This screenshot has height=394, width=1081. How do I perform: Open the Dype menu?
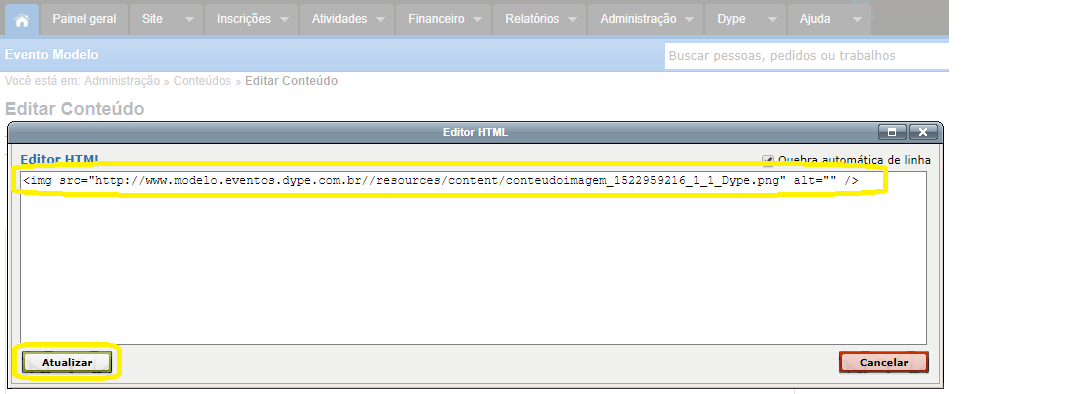(731, 19)
